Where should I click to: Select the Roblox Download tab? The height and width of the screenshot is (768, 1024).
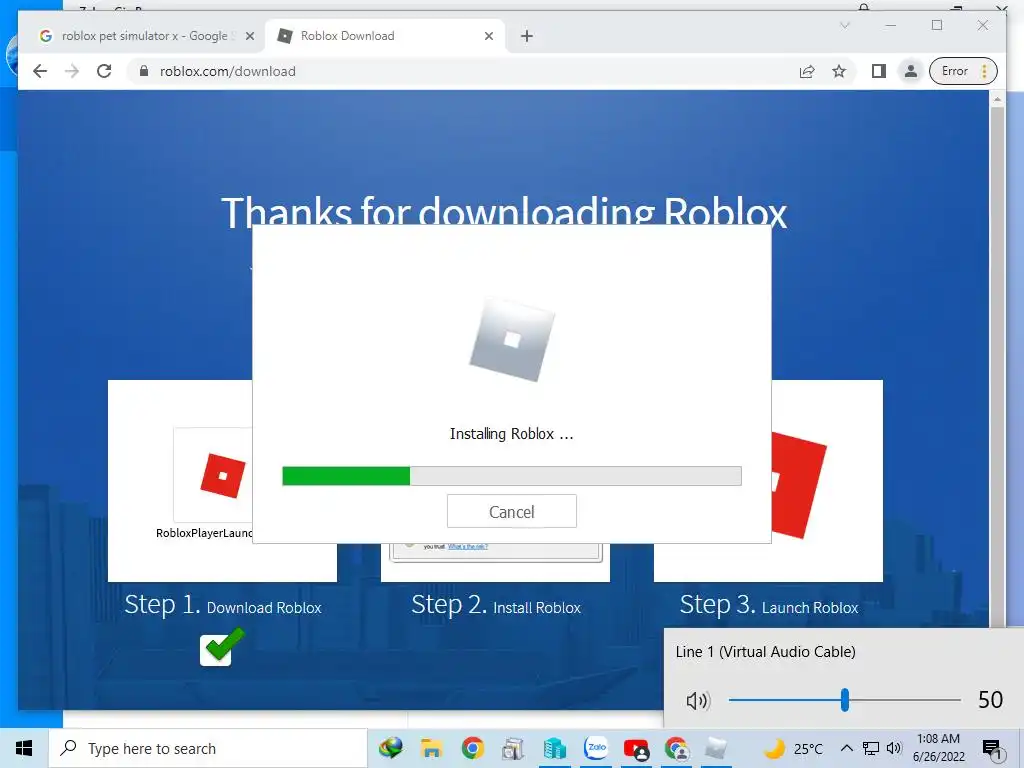tap(385, 36)
